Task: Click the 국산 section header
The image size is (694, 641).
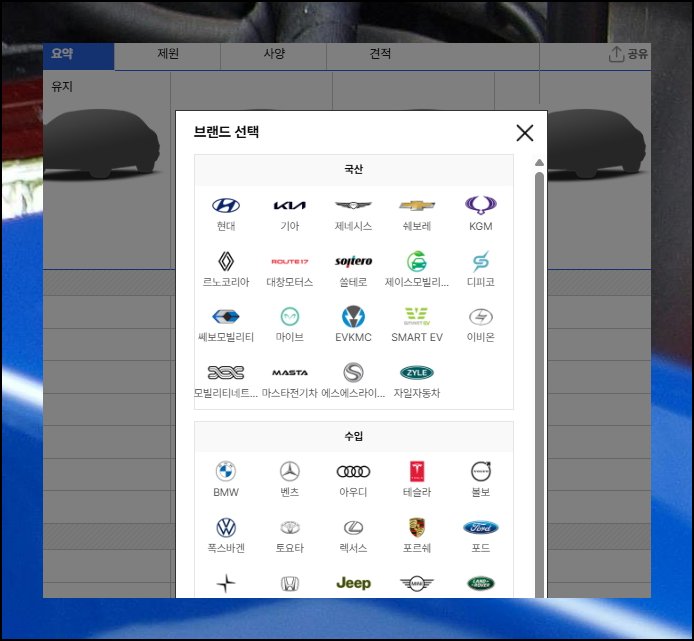Action: [x=354, y=170]
